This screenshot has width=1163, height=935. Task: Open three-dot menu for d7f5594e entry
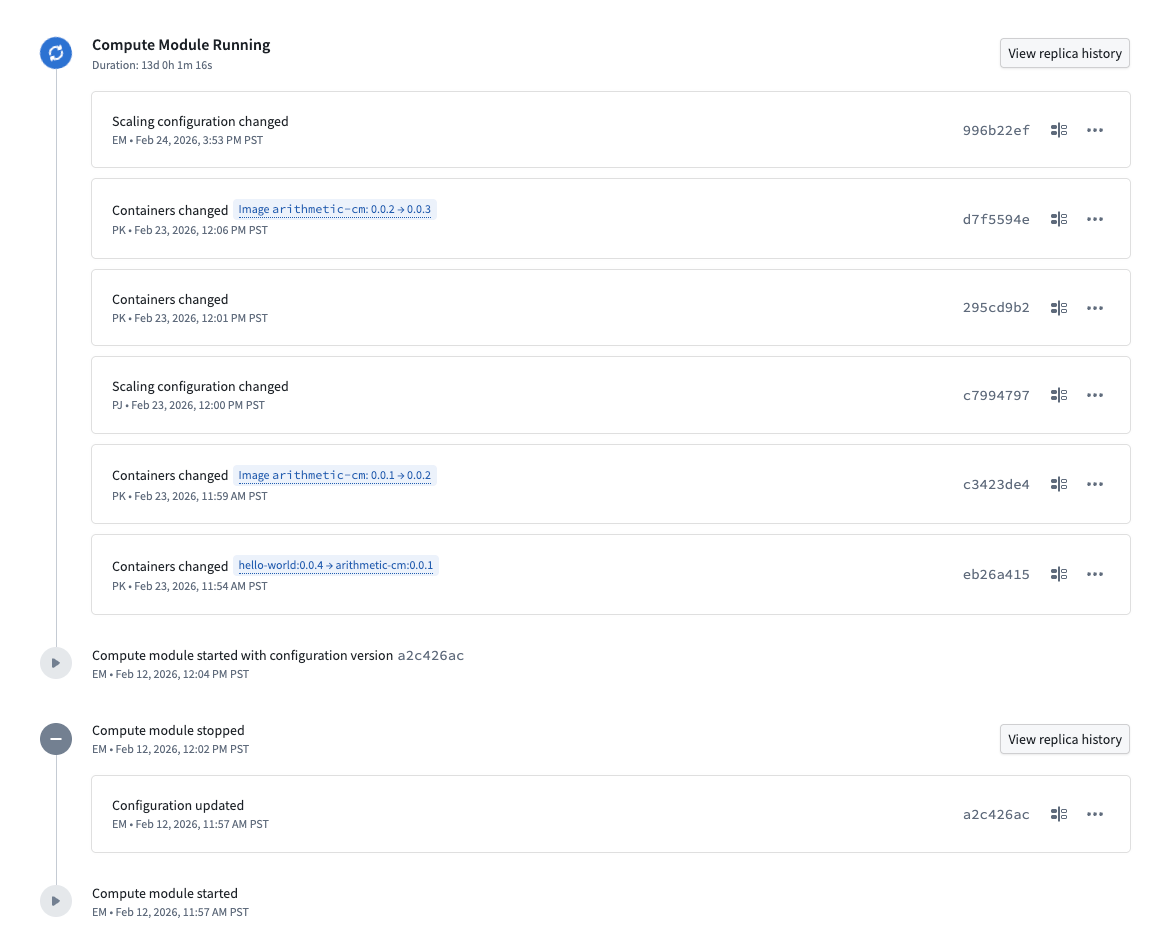(1095, 219)
